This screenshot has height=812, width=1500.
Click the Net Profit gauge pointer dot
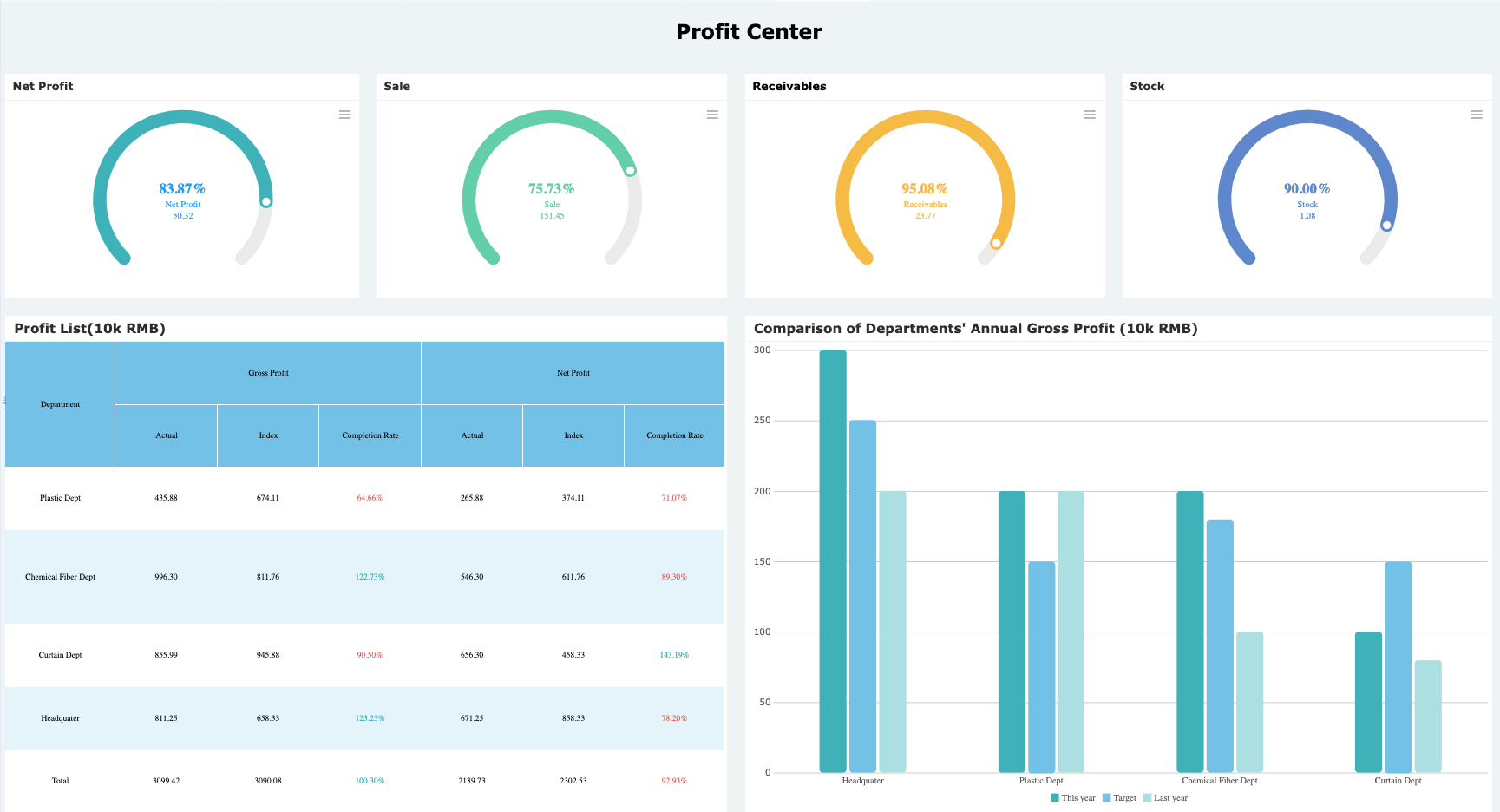click(x=266, y=201)
